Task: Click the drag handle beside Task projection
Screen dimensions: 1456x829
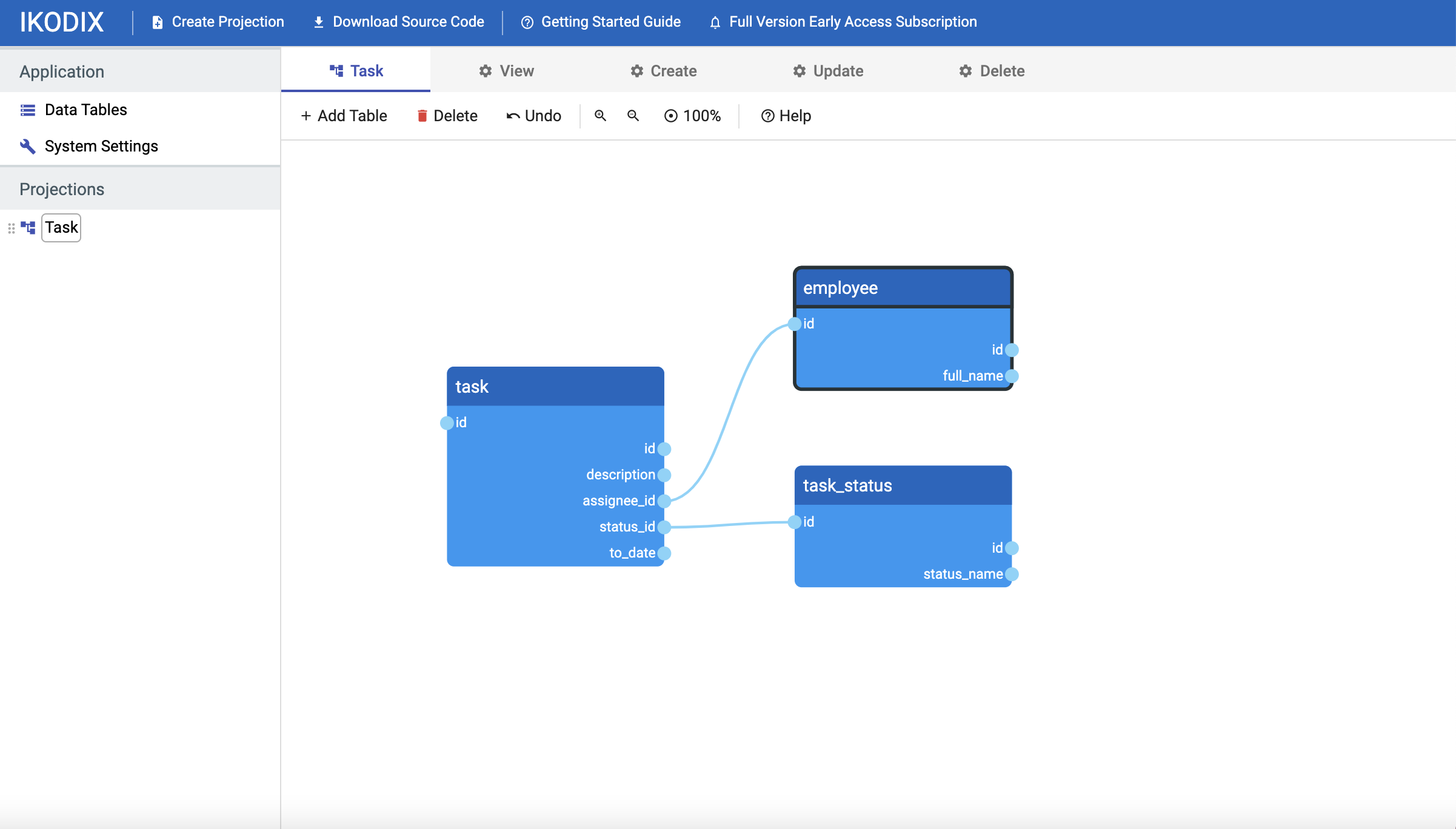Action: pos(11,228)
